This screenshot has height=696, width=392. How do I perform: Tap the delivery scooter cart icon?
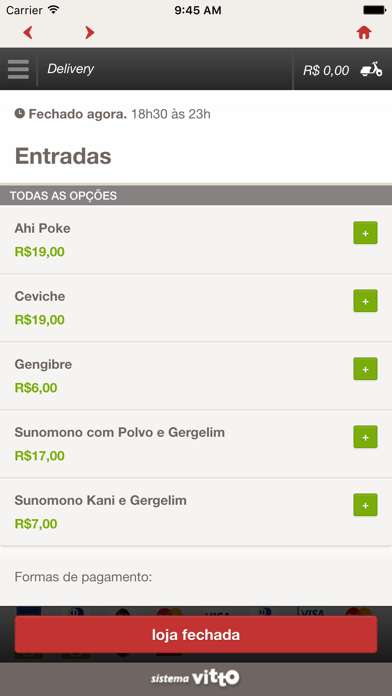point(371,69)
